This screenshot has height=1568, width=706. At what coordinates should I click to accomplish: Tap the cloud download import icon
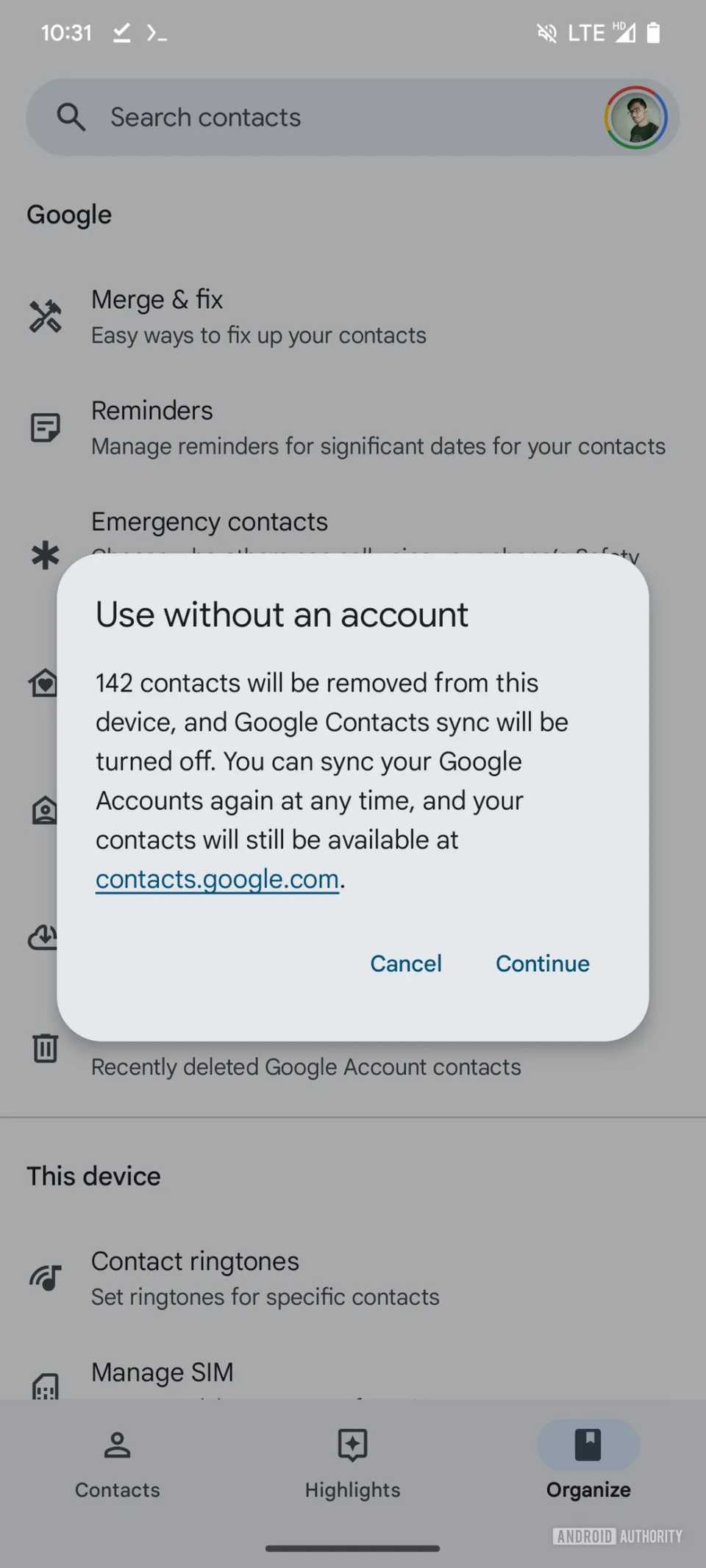click(45, 937)
